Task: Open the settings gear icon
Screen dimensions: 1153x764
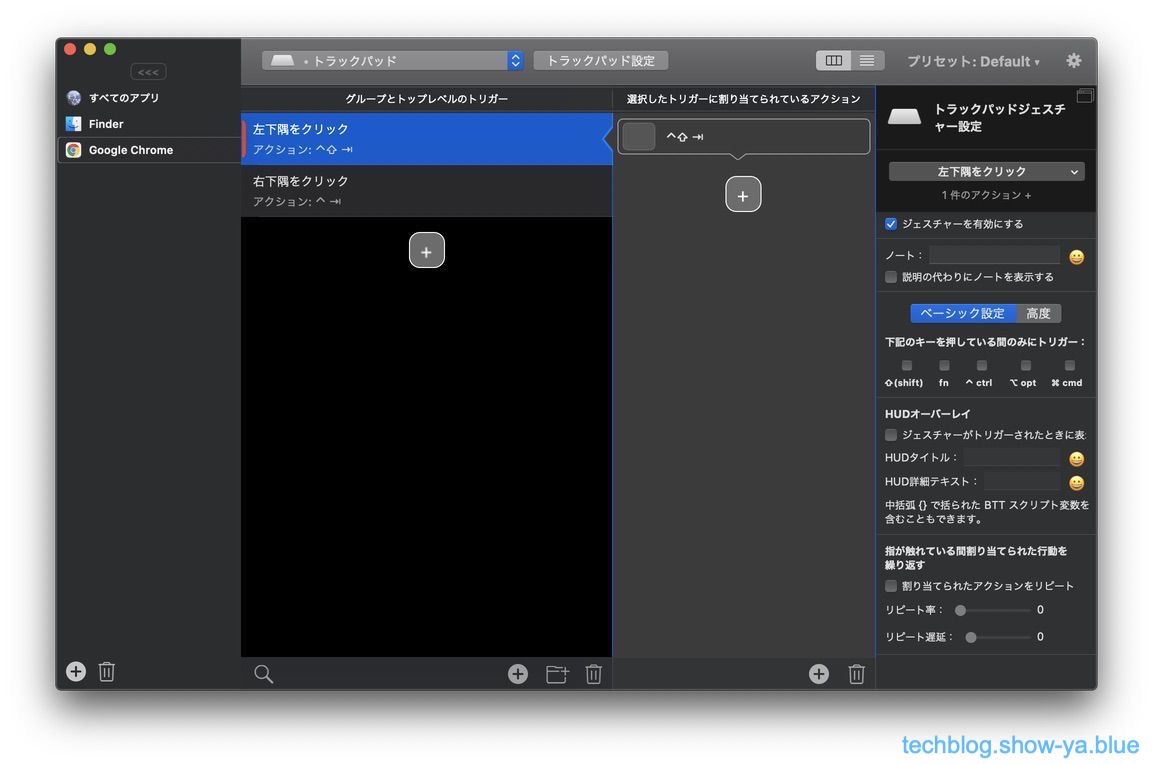Action: pyautogui.click(x=1073, y=61)
